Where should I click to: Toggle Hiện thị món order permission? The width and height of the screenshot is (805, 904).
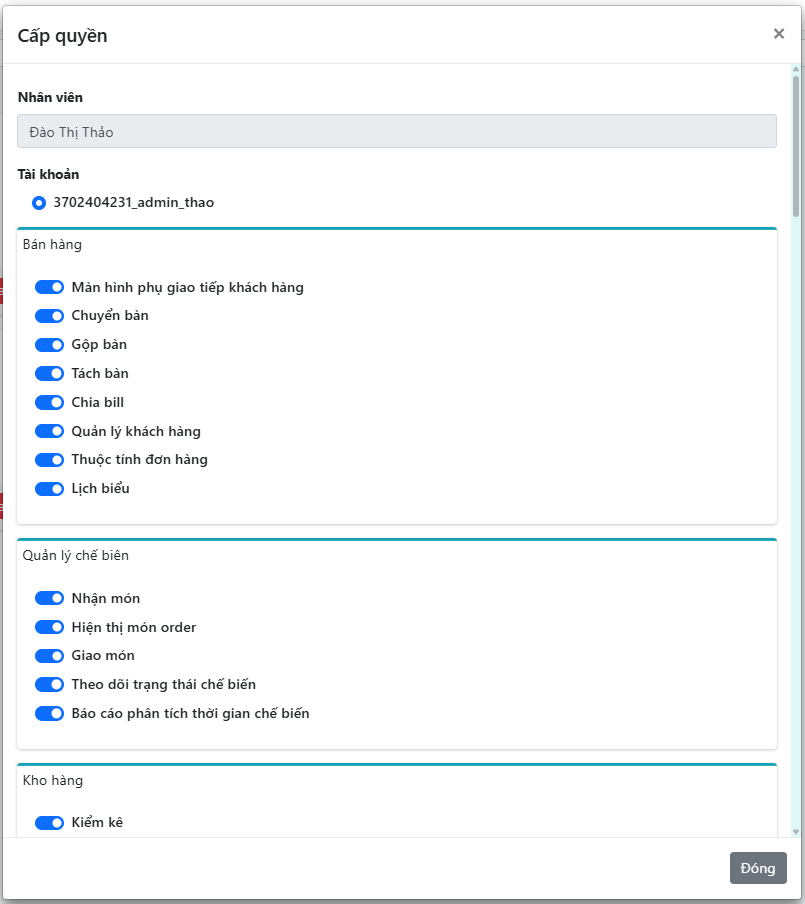49,628
